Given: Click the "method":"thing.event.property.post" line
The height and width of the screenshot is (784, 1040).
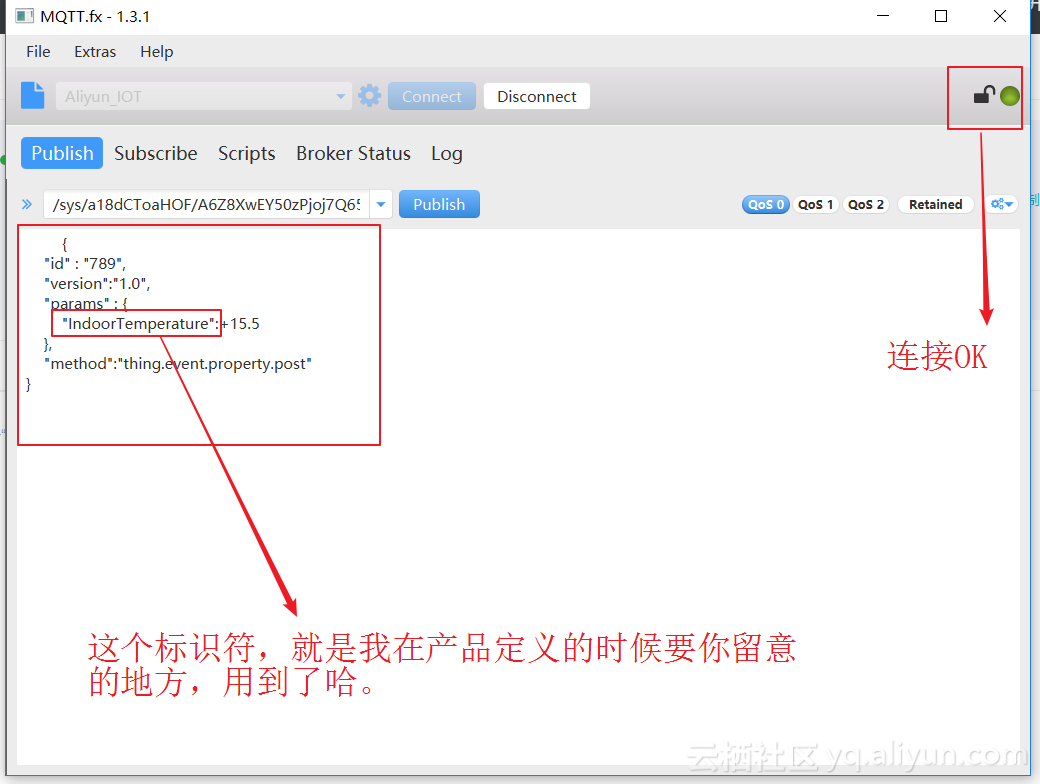Looking at the screenshot, I should coord(178,363).
